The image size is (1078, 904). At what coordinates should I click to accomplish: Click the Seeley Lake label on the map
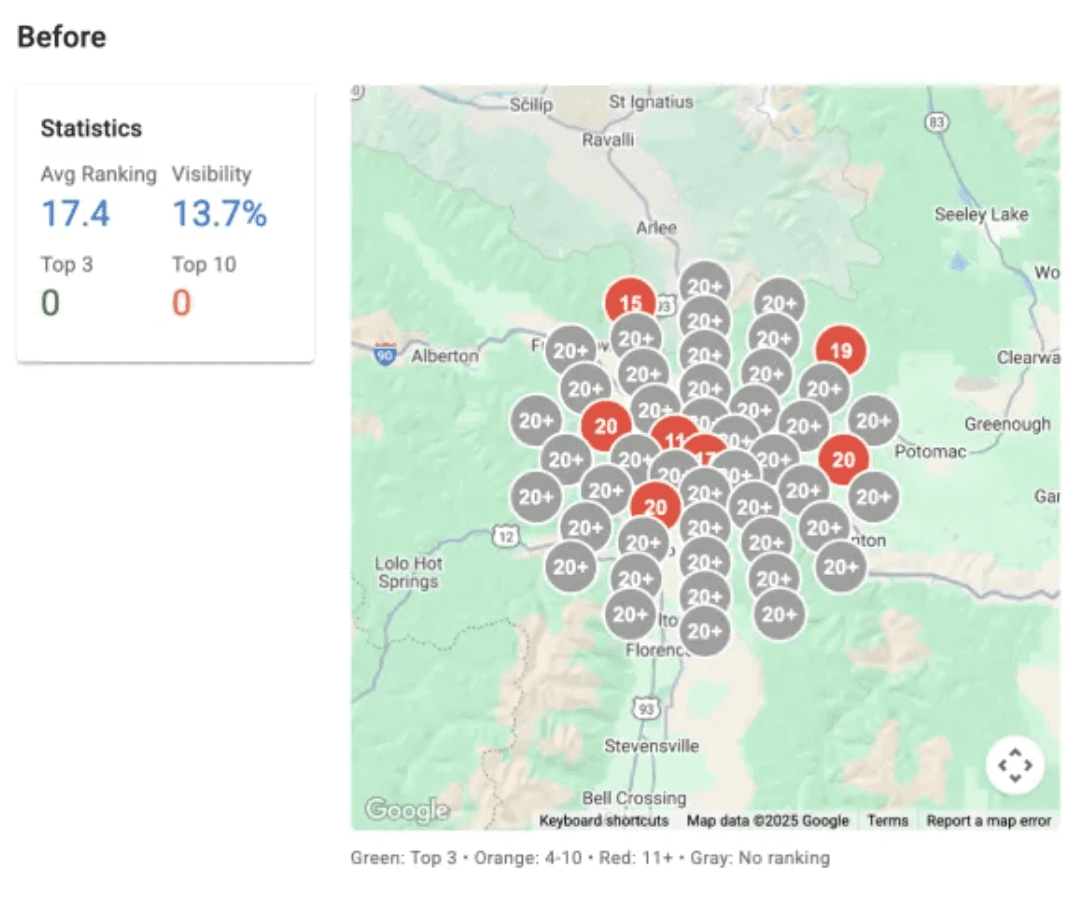coord(980,214)
